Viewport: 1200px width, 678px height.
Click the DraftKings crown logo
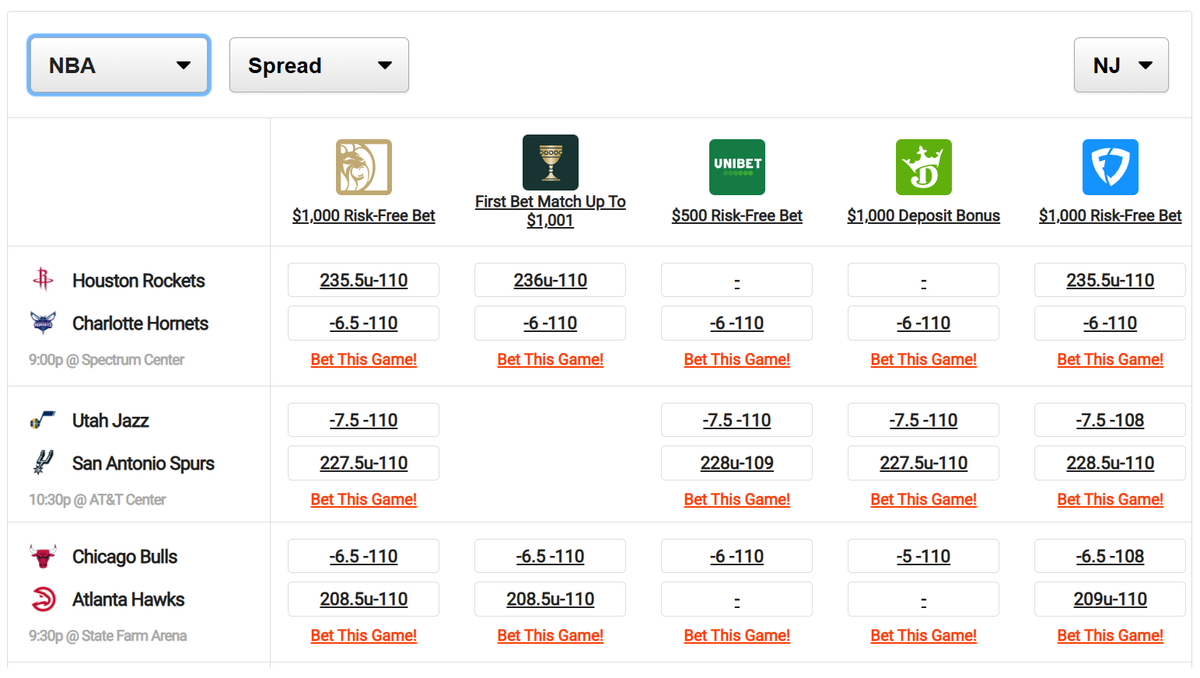pos(923,166)
